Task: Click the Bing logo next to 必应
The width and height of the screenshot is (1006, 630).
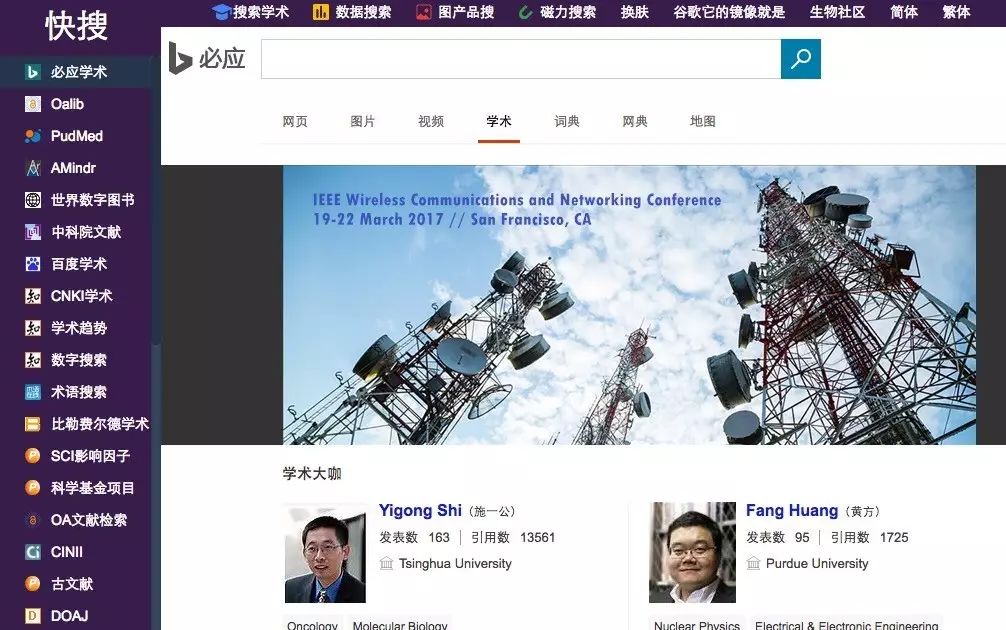Action: (x=179, y=58)
